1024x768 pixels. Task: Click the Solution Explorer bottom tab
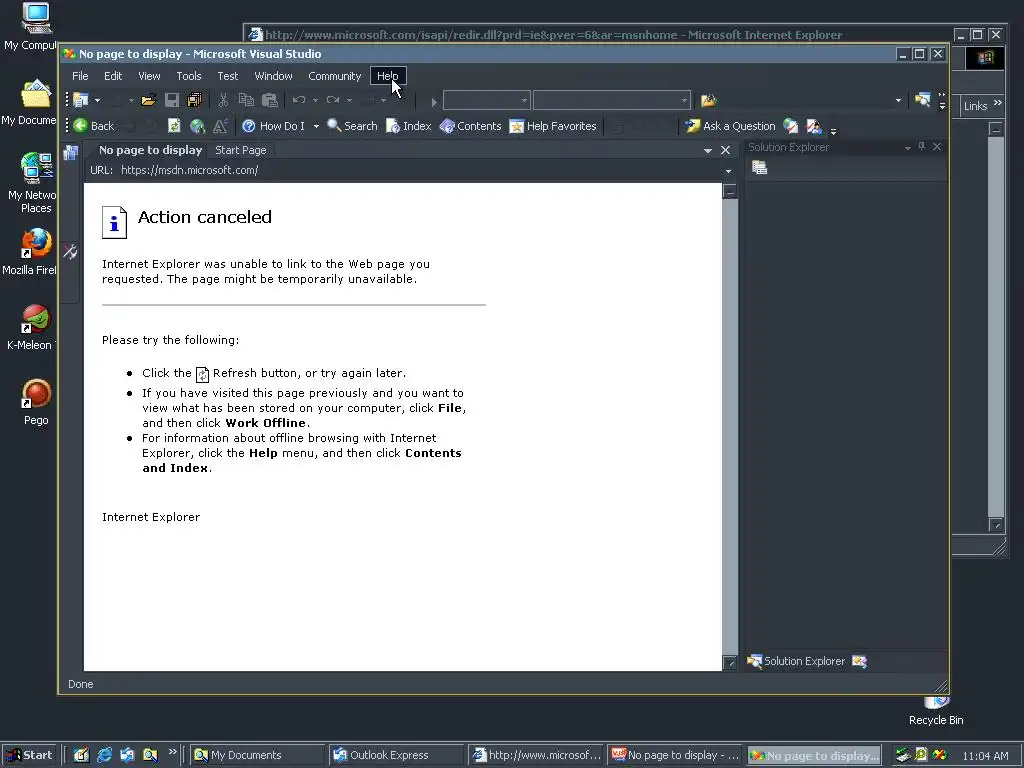(x=796, y=661)
